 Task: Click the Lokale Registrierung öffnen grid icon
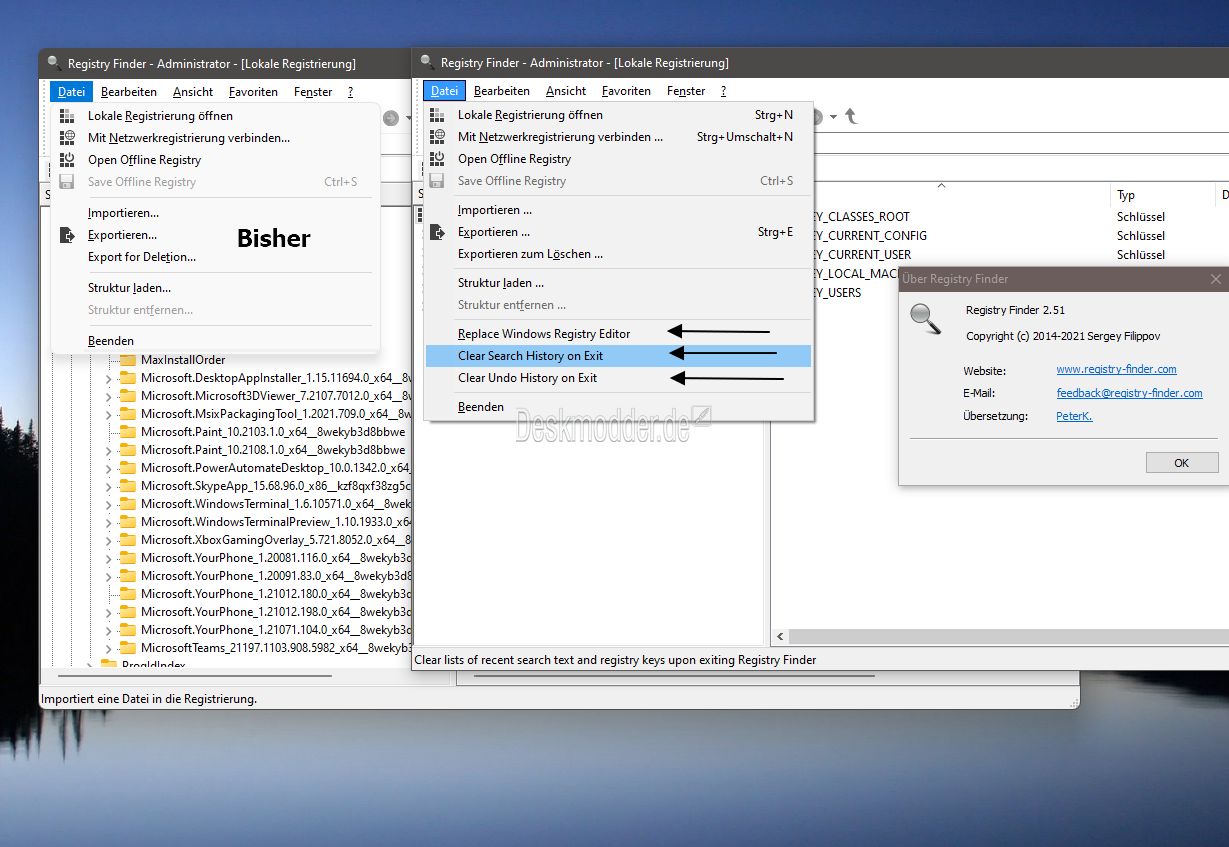coord(437,115)
